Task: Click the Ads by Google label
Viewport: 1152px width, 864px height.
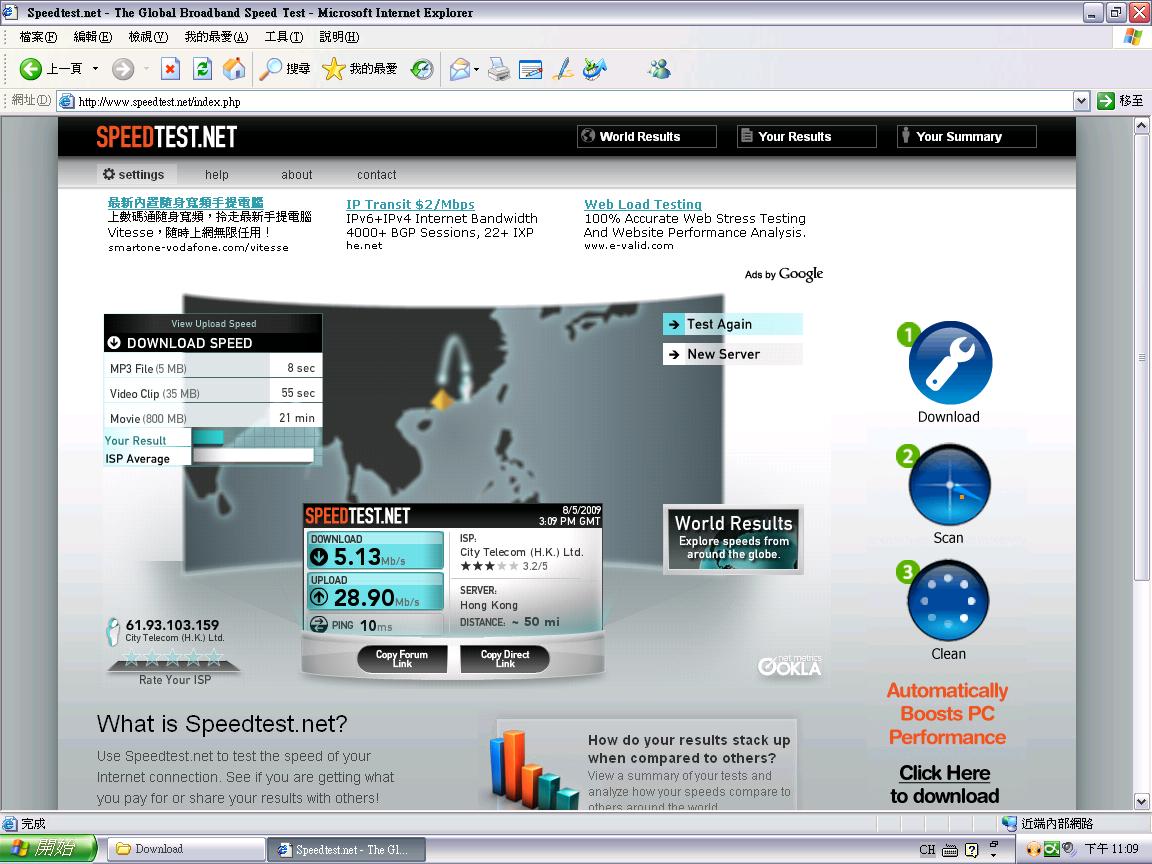Action: 784,274
